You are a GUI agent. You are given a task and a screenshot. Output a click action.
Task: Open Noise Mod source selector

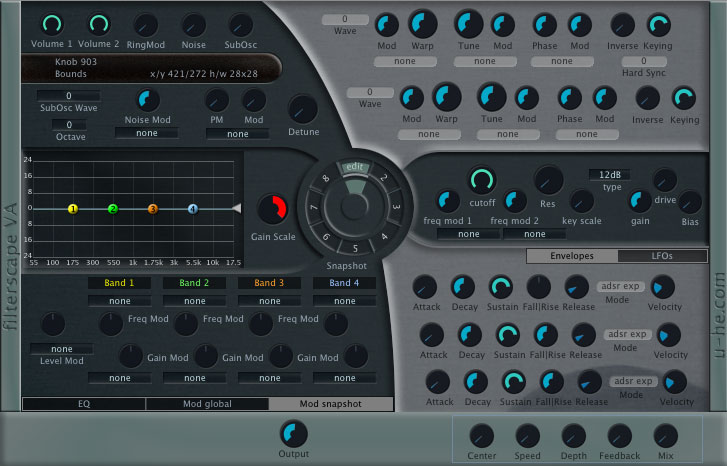coord(147,133)
